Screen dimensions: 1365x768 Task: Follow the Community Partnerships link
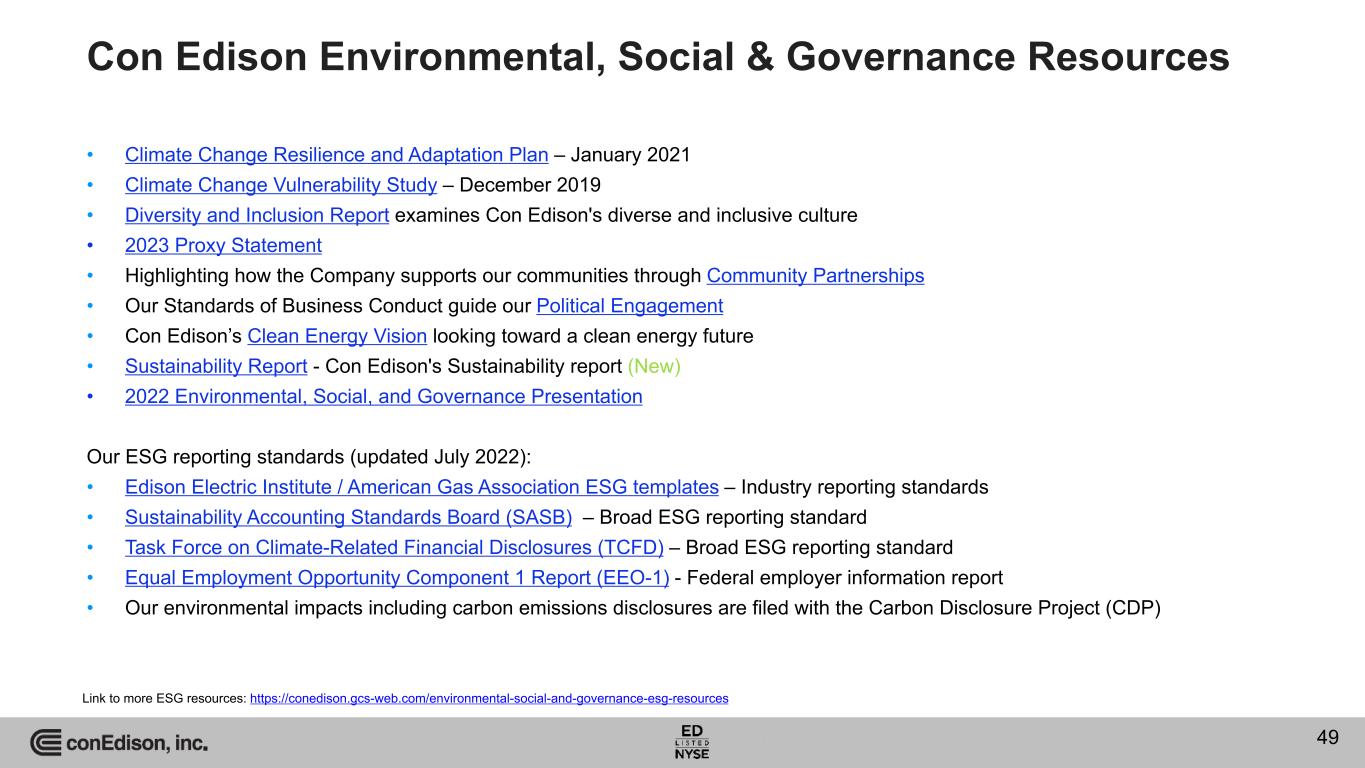815,275
